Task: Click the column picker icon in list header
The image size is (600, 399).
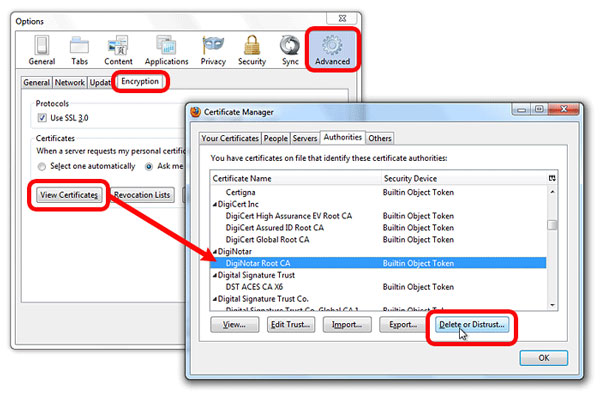Action: (552, 178)
